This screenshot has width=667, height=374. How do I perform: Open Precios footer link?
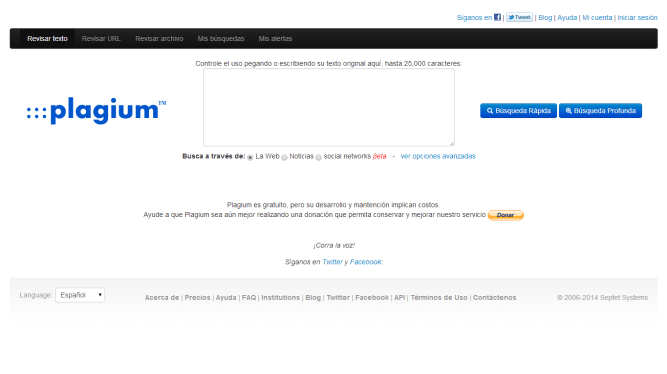tap(197, 297)
